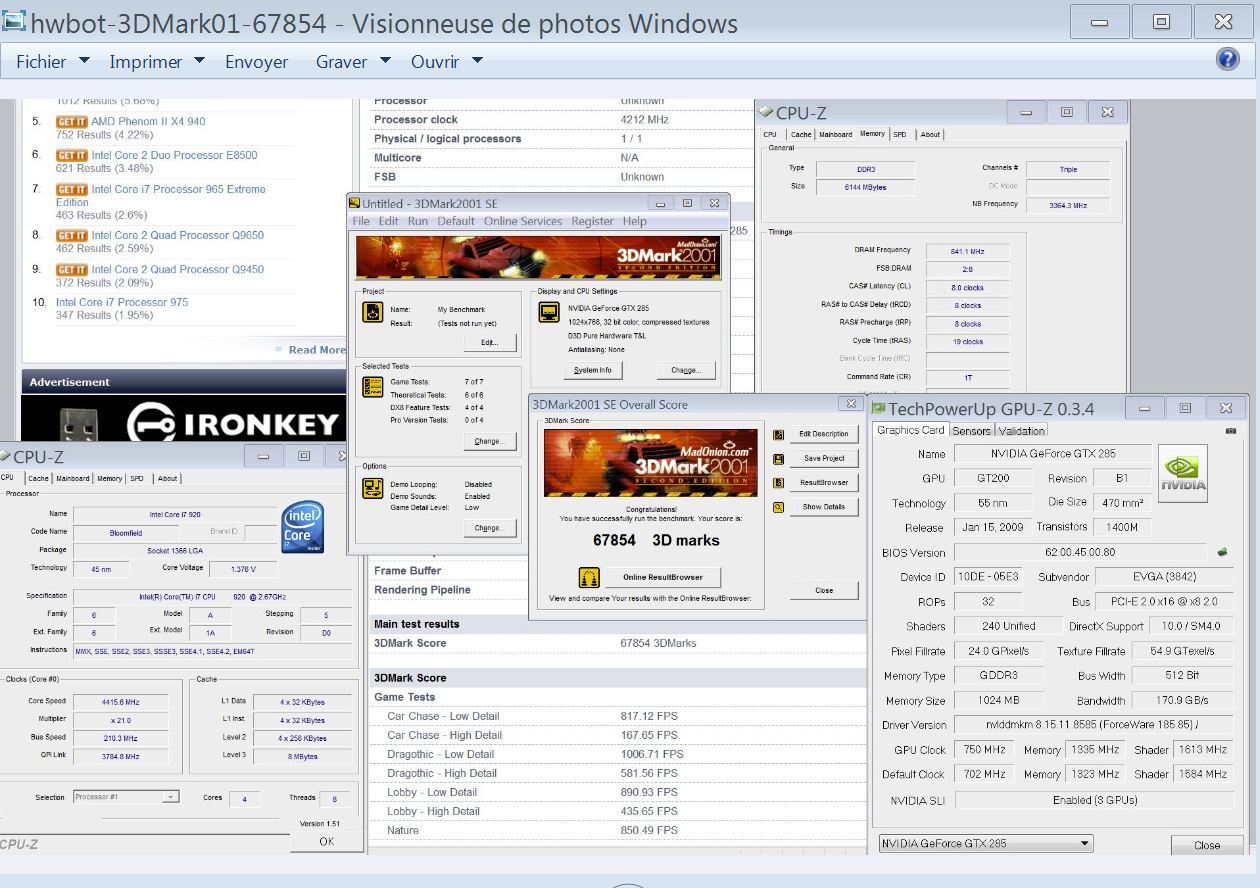Click the BIOS save chip icon in GPU-Z

[1222, 552]
